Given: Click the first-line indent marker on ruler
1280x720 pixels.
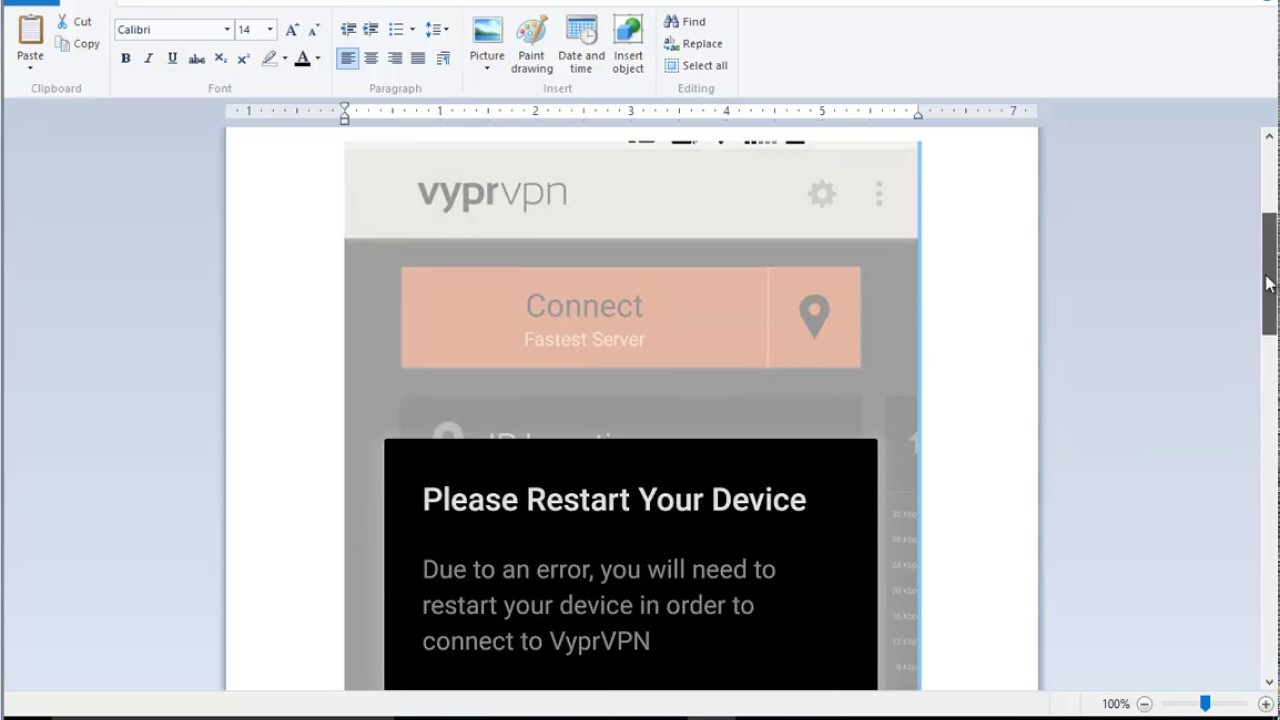Looking at the screenshot, I should coord(344,106).
